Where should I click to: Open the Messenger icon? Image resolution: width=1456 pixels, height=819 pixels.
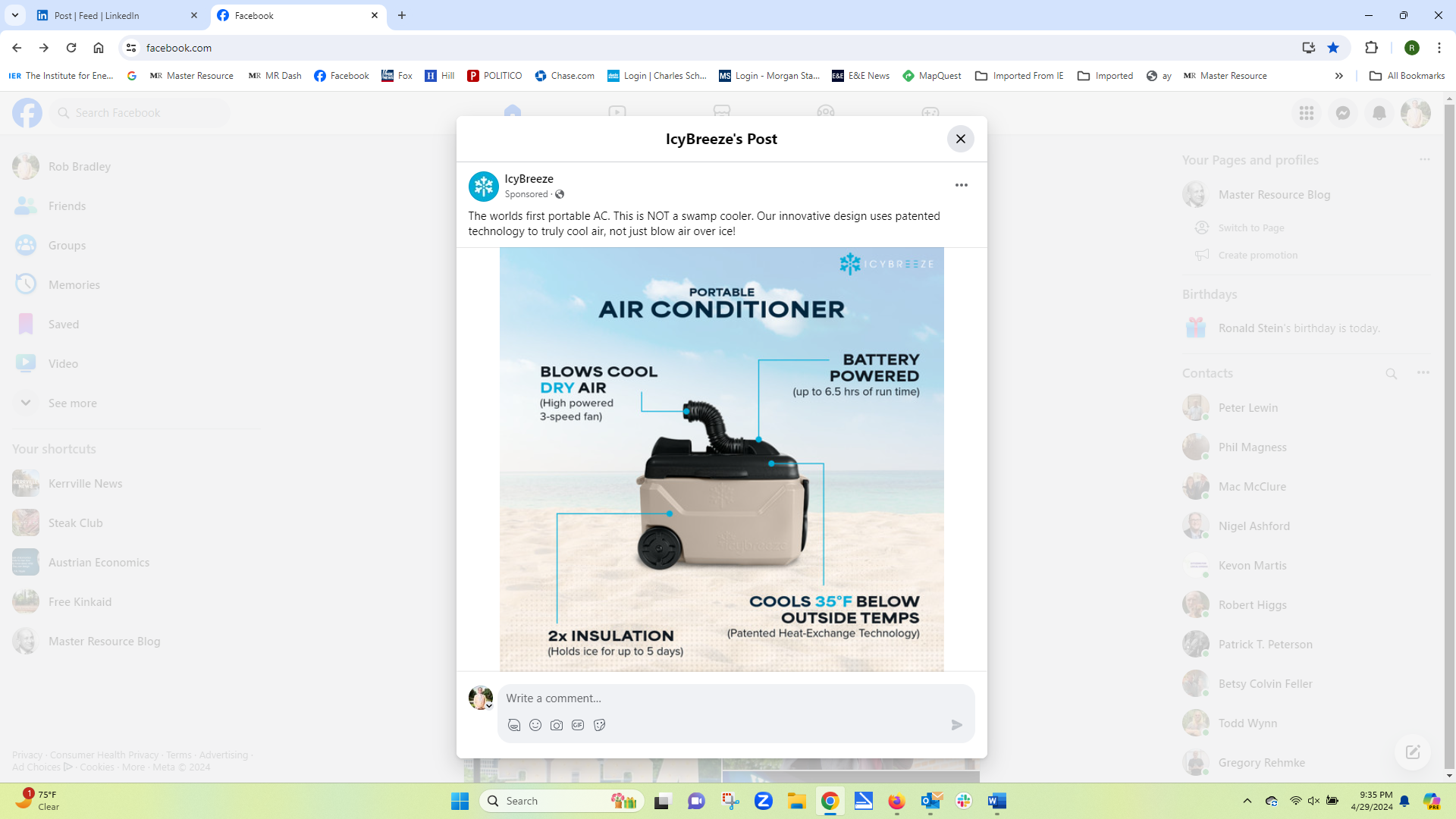click(x=1342, y=113)
